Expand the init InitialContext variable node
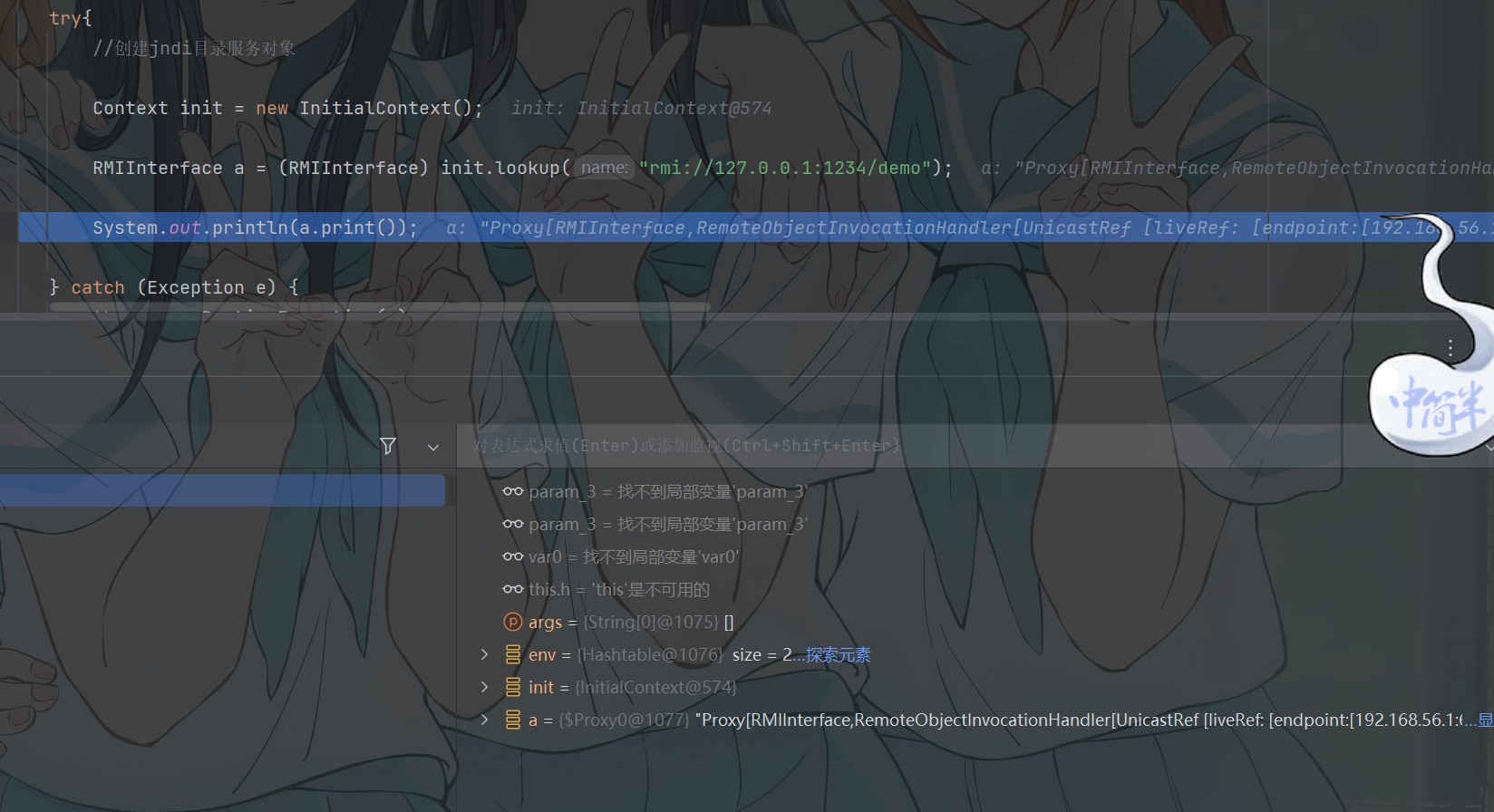This screenshot has width=1494, height=812. pos(484,687)
